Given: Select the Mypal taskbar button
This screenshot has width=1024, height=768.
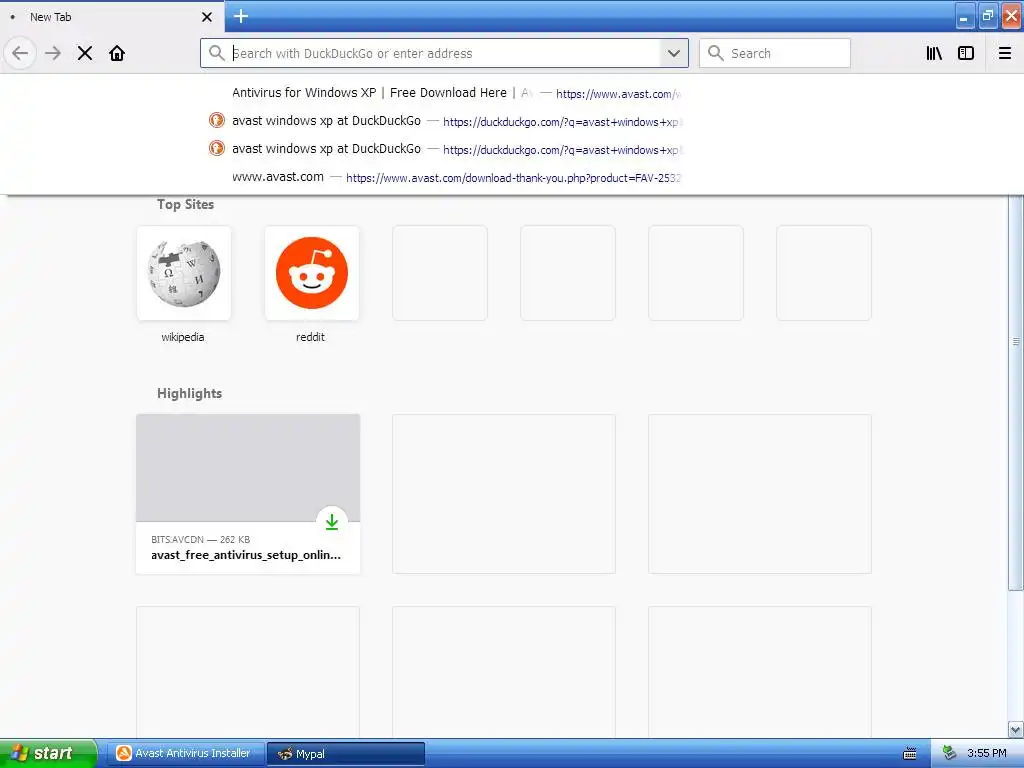Looking at the screenshot, I should click(346, 753).
